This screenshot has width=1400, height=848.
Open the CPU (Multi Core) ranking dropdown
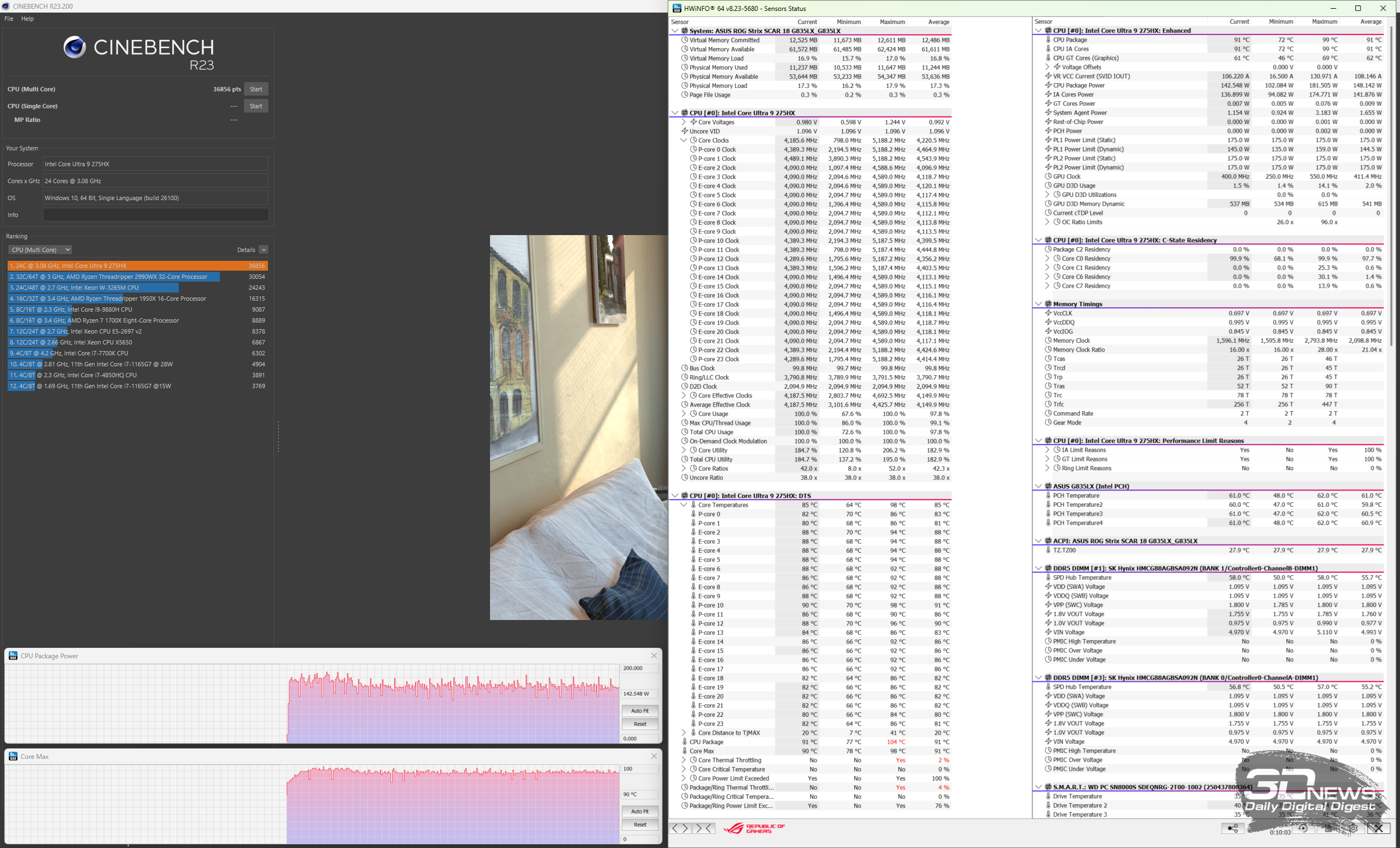tap(40, 249)
